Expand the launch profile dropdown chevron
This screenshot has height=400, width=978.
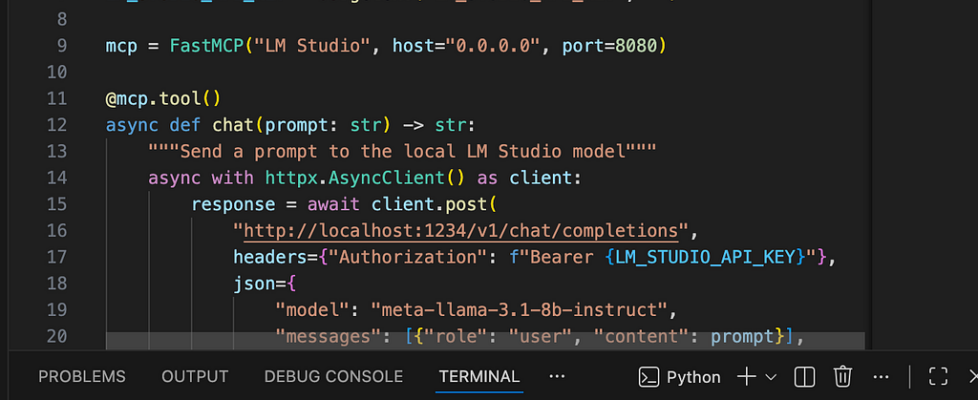tap(771, 377)
